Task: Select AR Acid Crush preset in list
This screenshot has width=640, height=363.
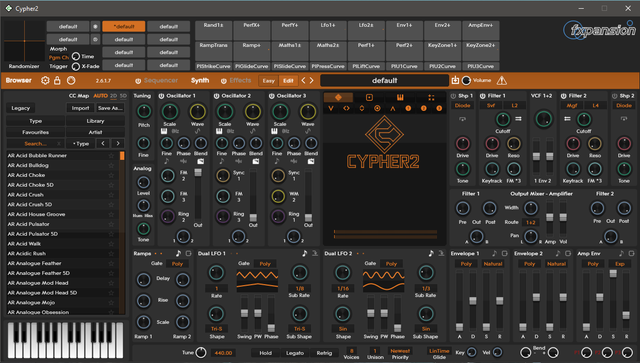Action: 63,195
